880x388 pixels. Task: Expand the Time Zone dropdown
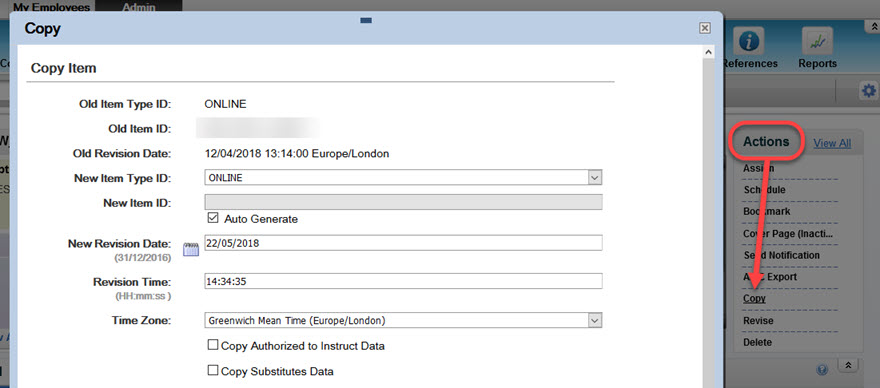pyautogui.click(x=403, y=320)
